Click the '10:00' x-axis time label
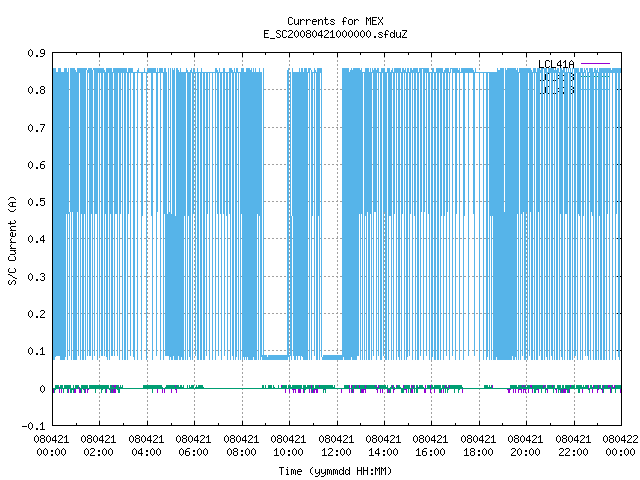The height and width of the screenshot is (480, 640). pyautogui.click(x=288, y=453)
